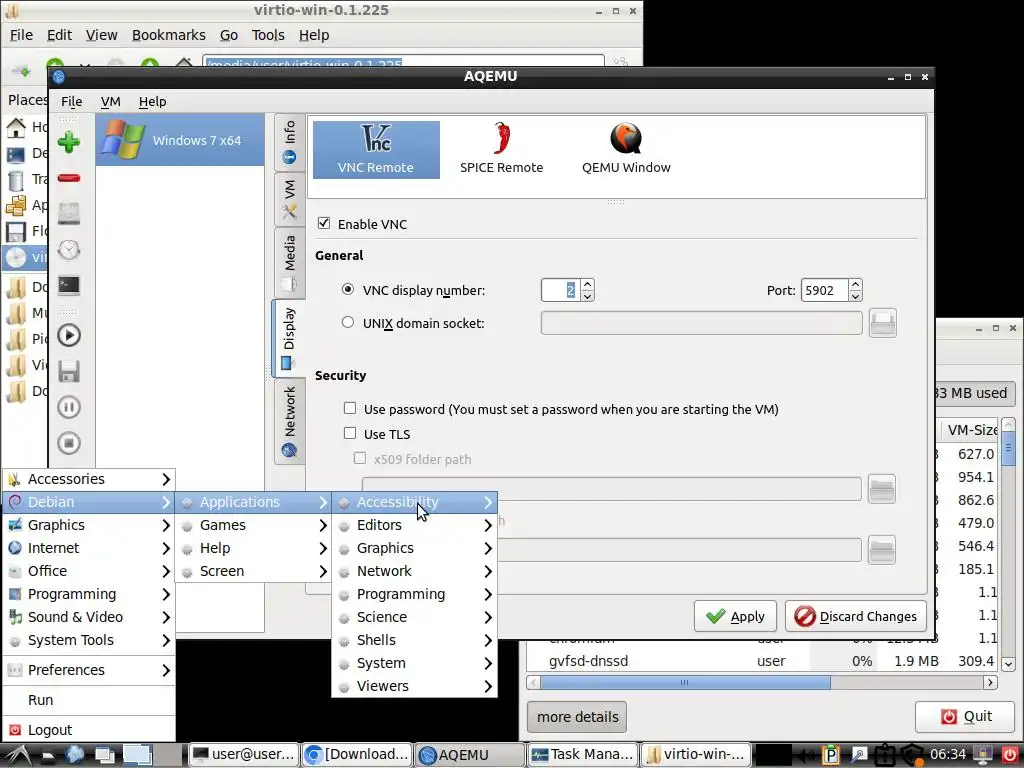Image resolution: width=1024 pixels, height=768 pixels.
Task: Switch to the Info vertical tab
Action: (289, 142)
